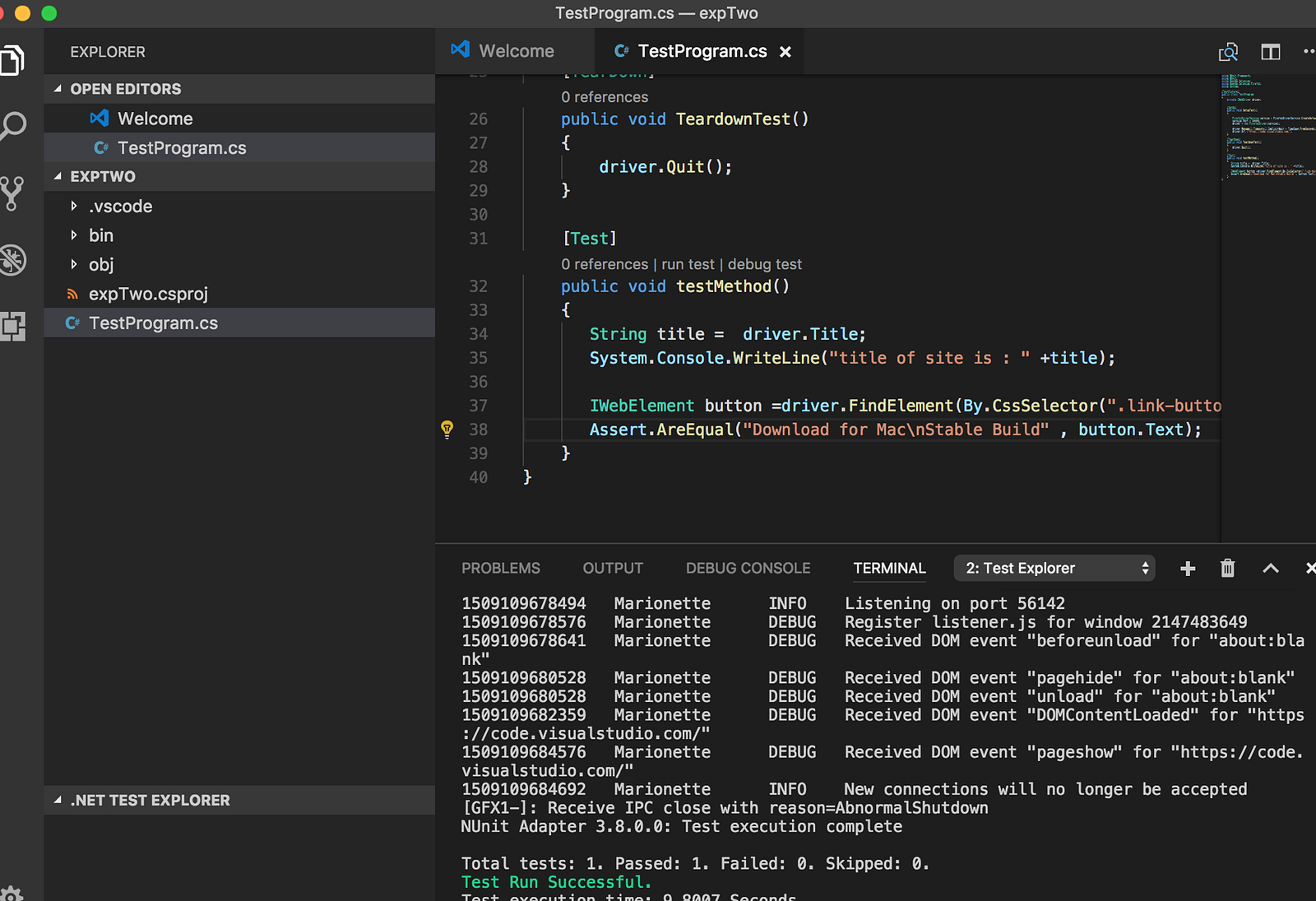1316x901 pixels.
Task: Collapse the .NET TEST EXPLORER section
Action: (58, 800)
